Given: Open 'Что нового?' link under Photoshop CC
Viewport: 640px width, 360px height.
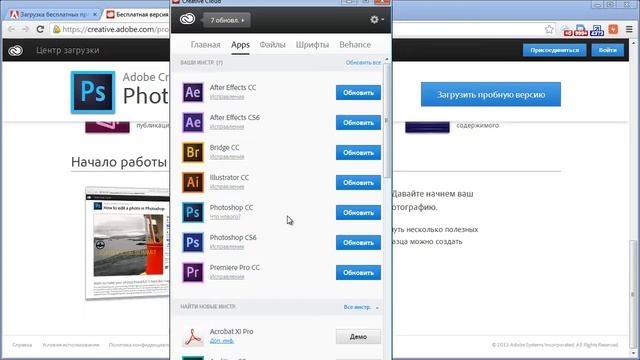Looking at the screenshot, I should [225, 217].
